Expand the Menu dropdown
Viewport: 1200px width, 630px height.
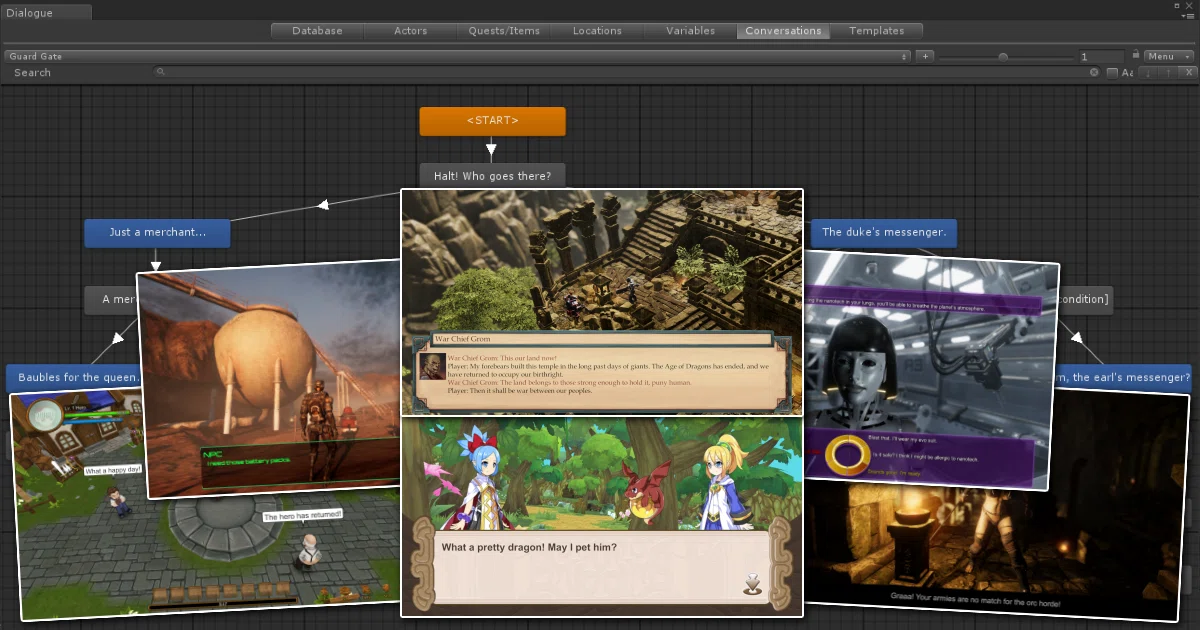coord(1169,57)
